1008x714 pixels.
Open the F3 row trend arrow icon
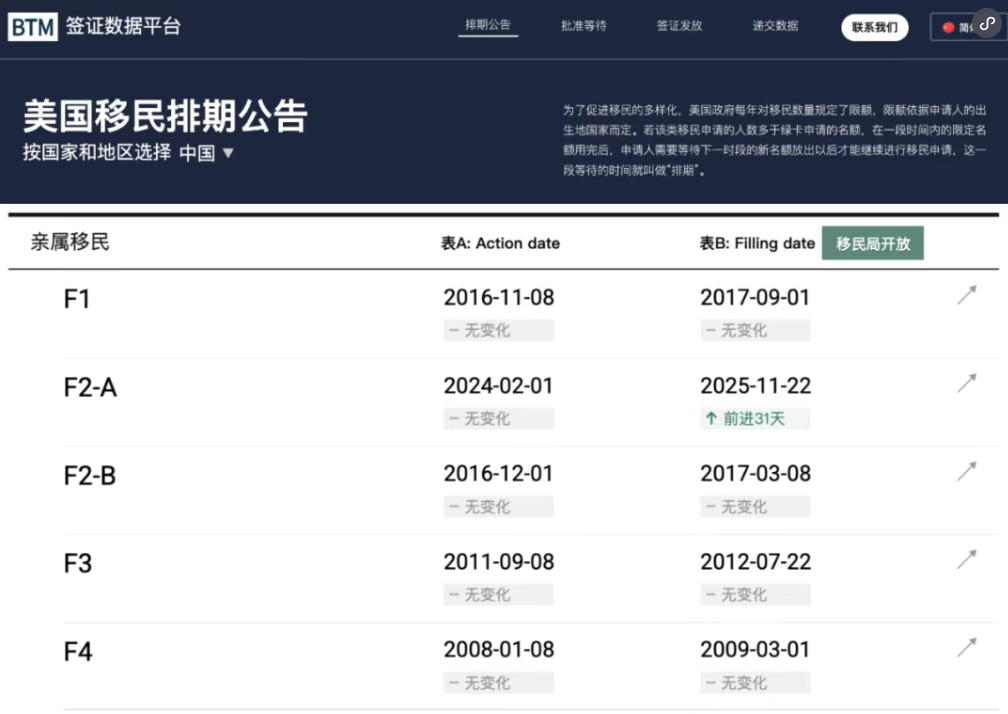(966, 560)
